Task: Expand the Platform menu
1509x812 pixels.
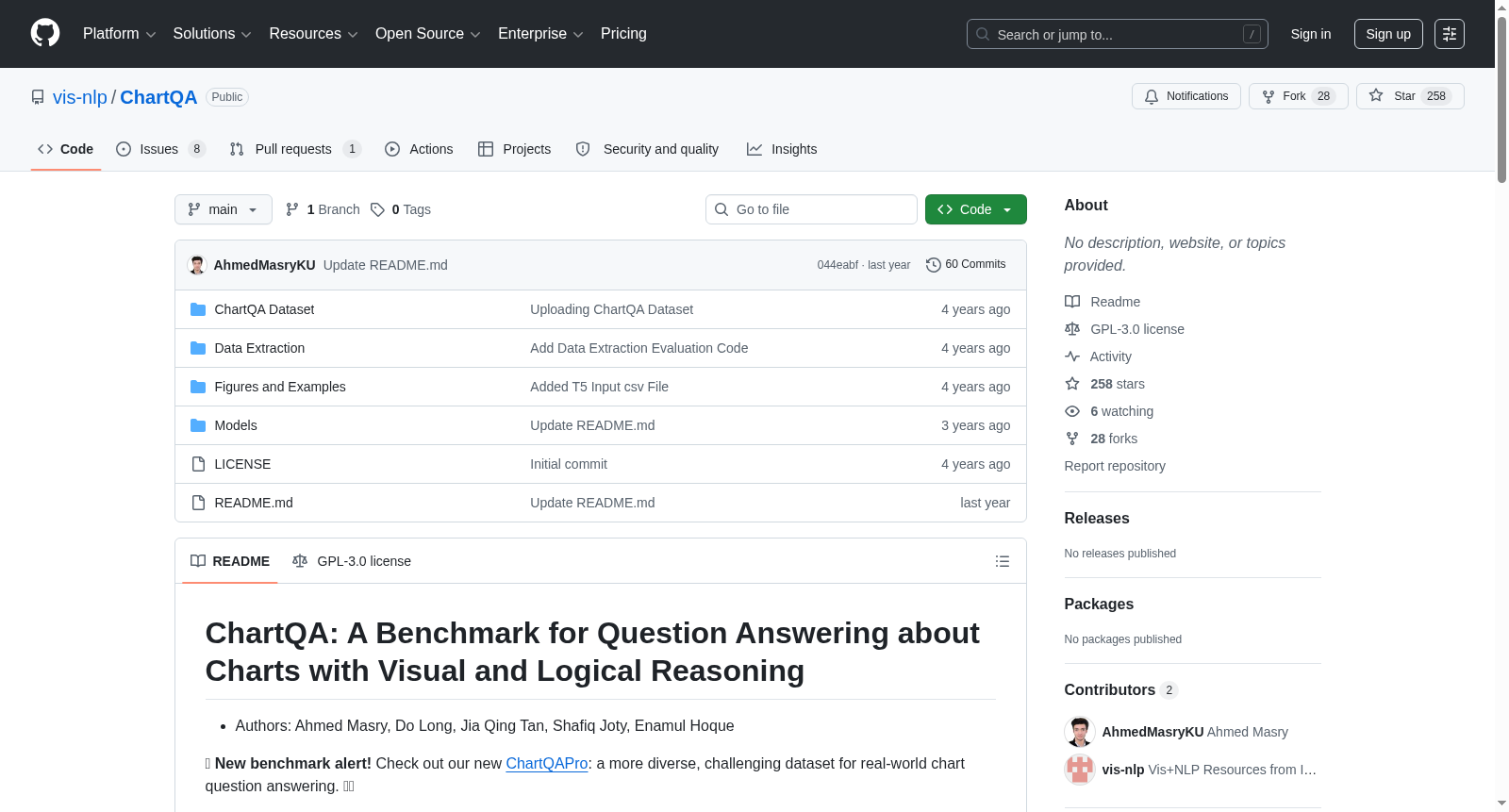Action: point(120,34)
